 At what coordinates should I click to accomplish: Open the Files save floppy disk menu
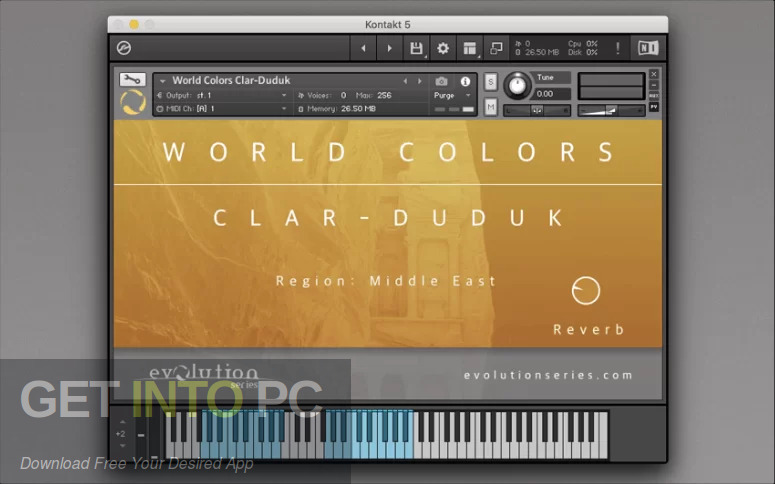[416, 48]
